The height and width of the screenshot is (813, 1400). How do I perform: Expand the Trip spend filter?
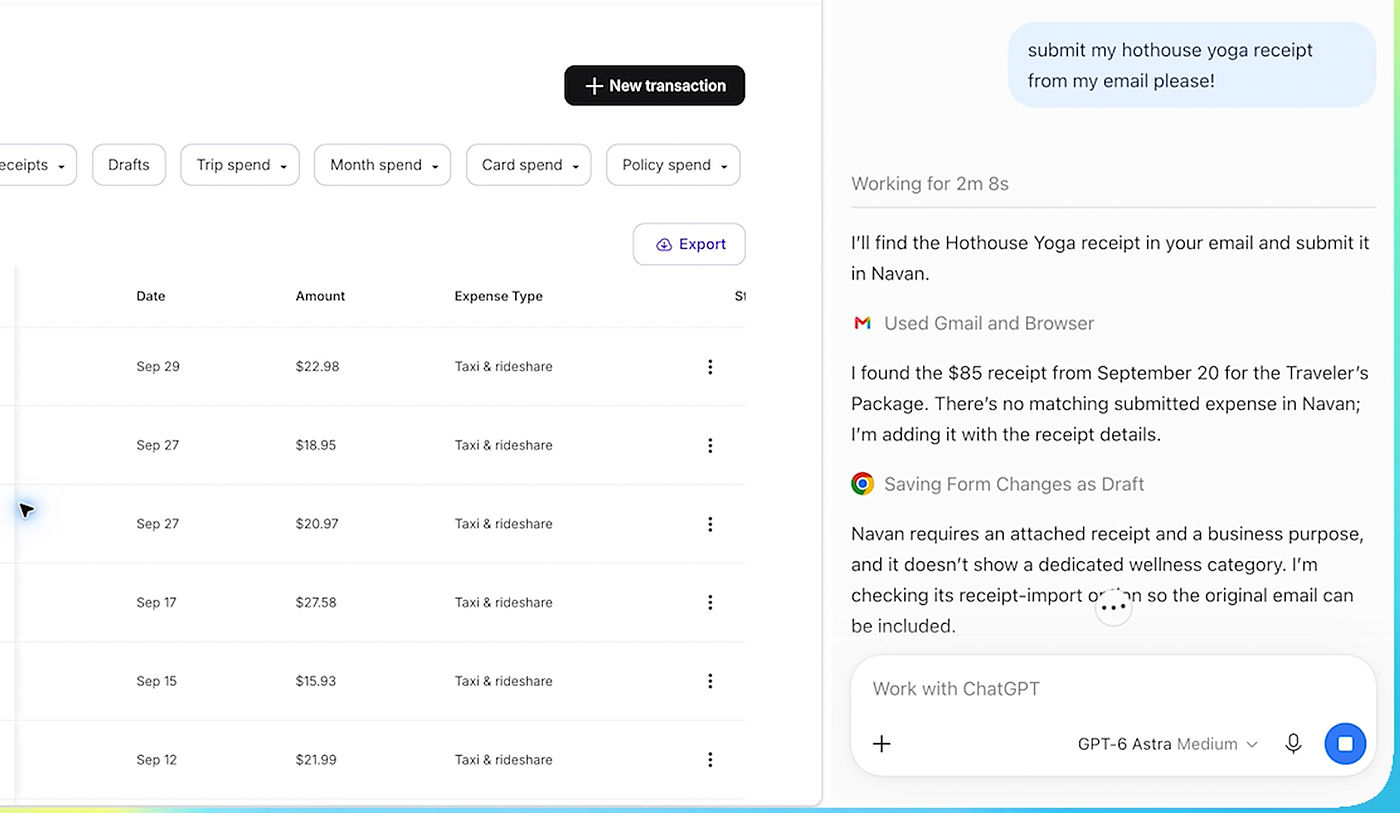[240, 165]
